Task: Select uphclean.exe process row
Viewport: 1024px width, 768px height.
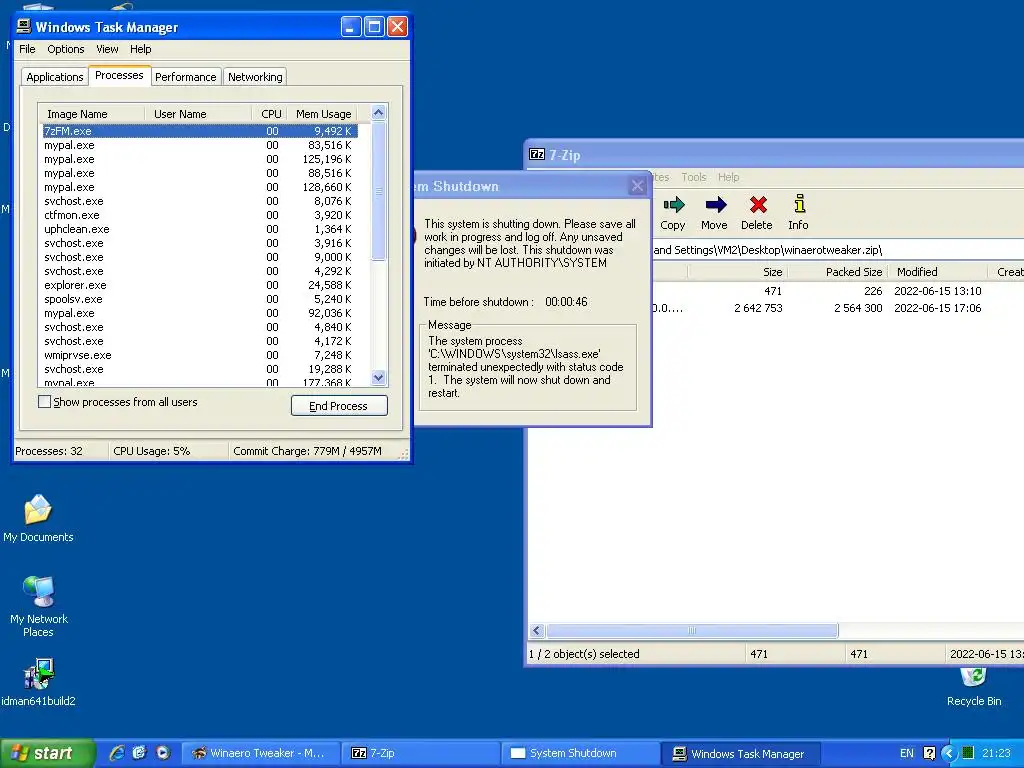Action: click(199, 229)
